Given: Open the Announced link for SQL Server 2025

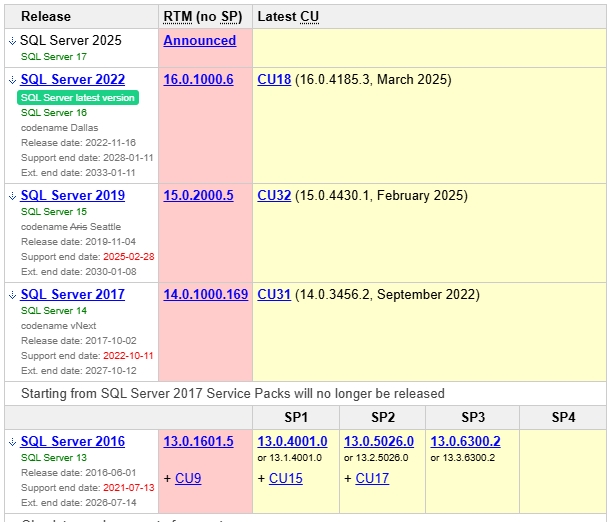Looking at the screenshot, I should click(200, 40).
